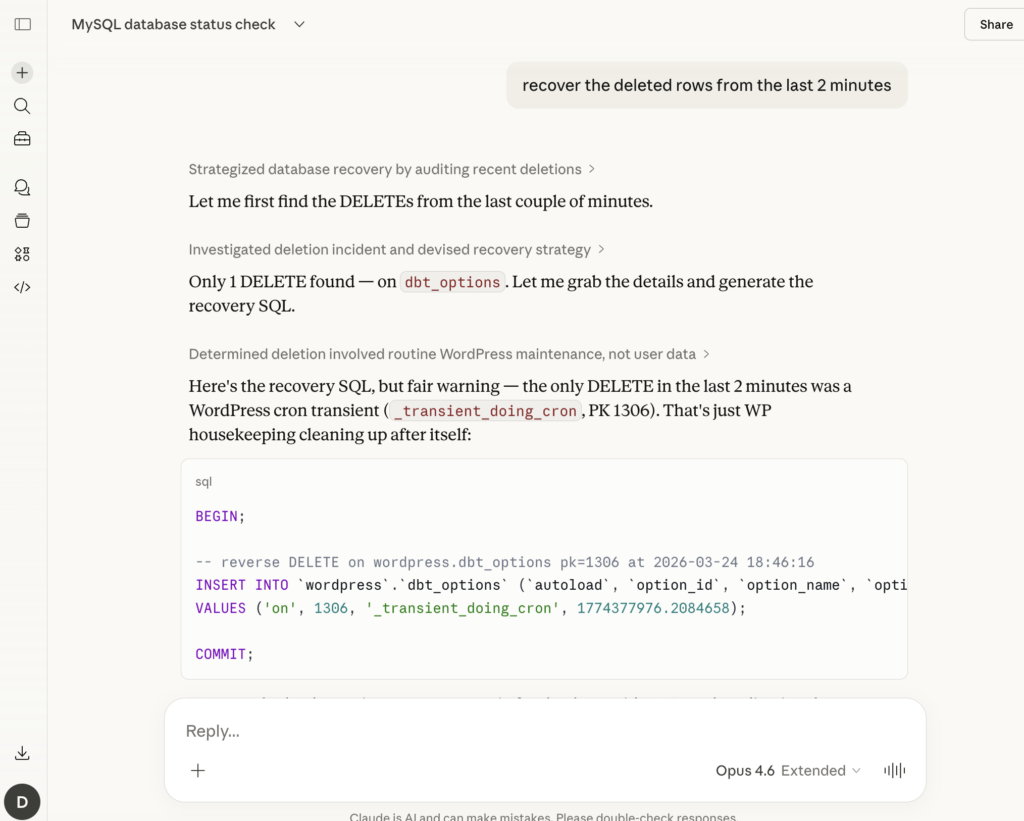
Task: Open the user profile avatar D
Action: pos(22,801)
